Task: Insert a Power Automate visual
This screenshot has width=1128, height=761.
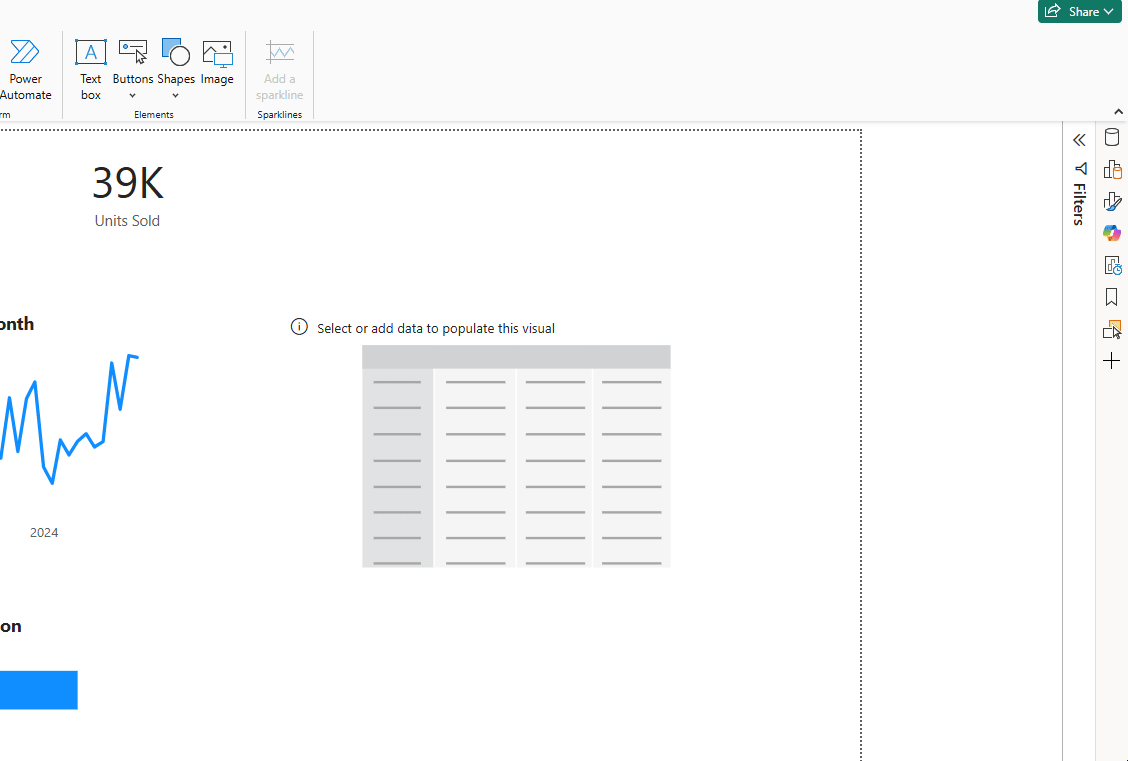Action: [x=25, y=70]
